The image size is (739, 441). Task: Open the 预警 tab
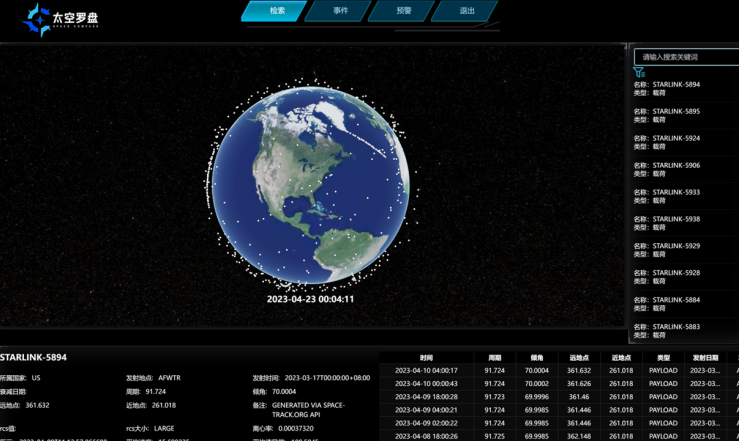(x=403, y=11)
